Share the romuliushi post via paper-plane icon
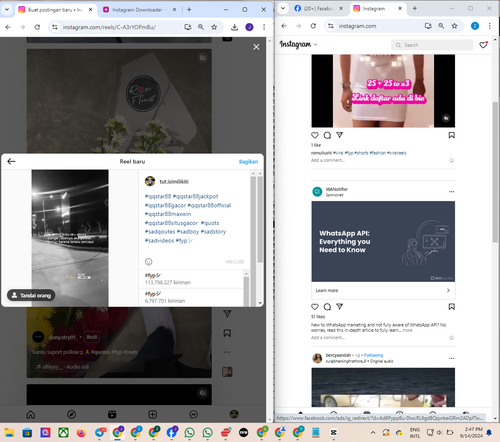Screen dimensions: 500x442 click(x=339, y=135)
